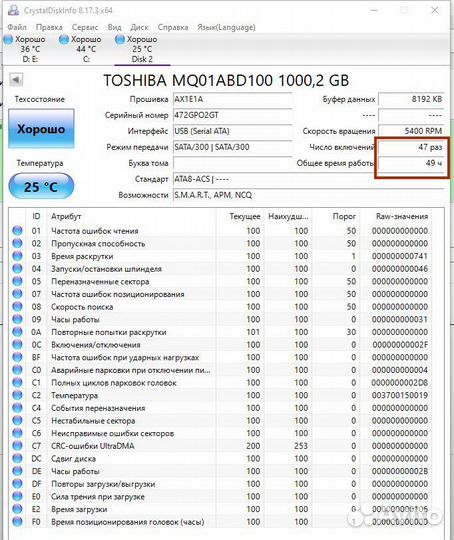
Task: Click status icon of attribute DC
Action: (x=17, y=458)
